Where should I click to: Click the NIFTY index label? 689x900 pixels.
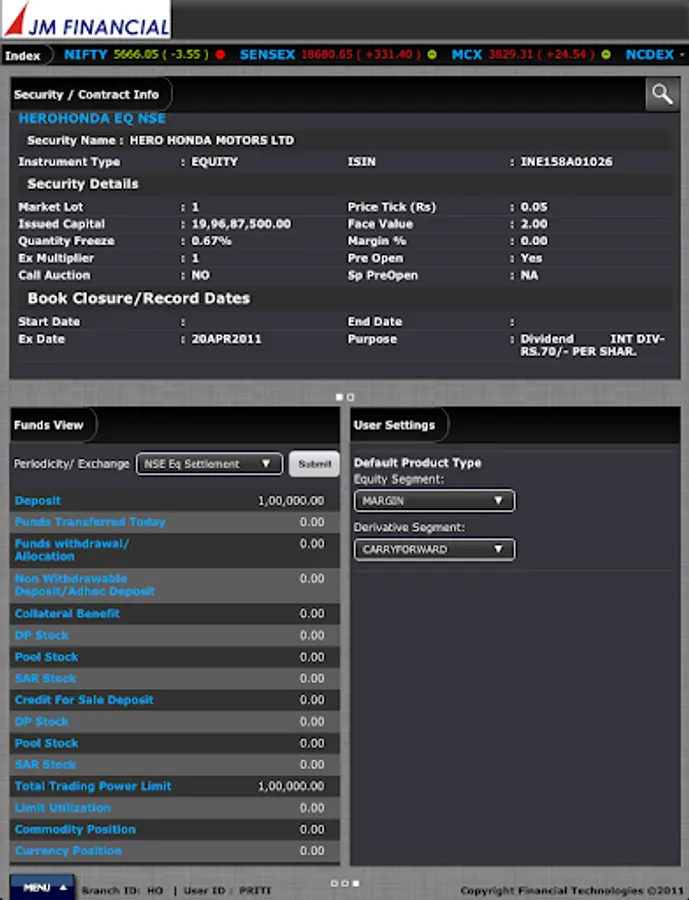86,55
